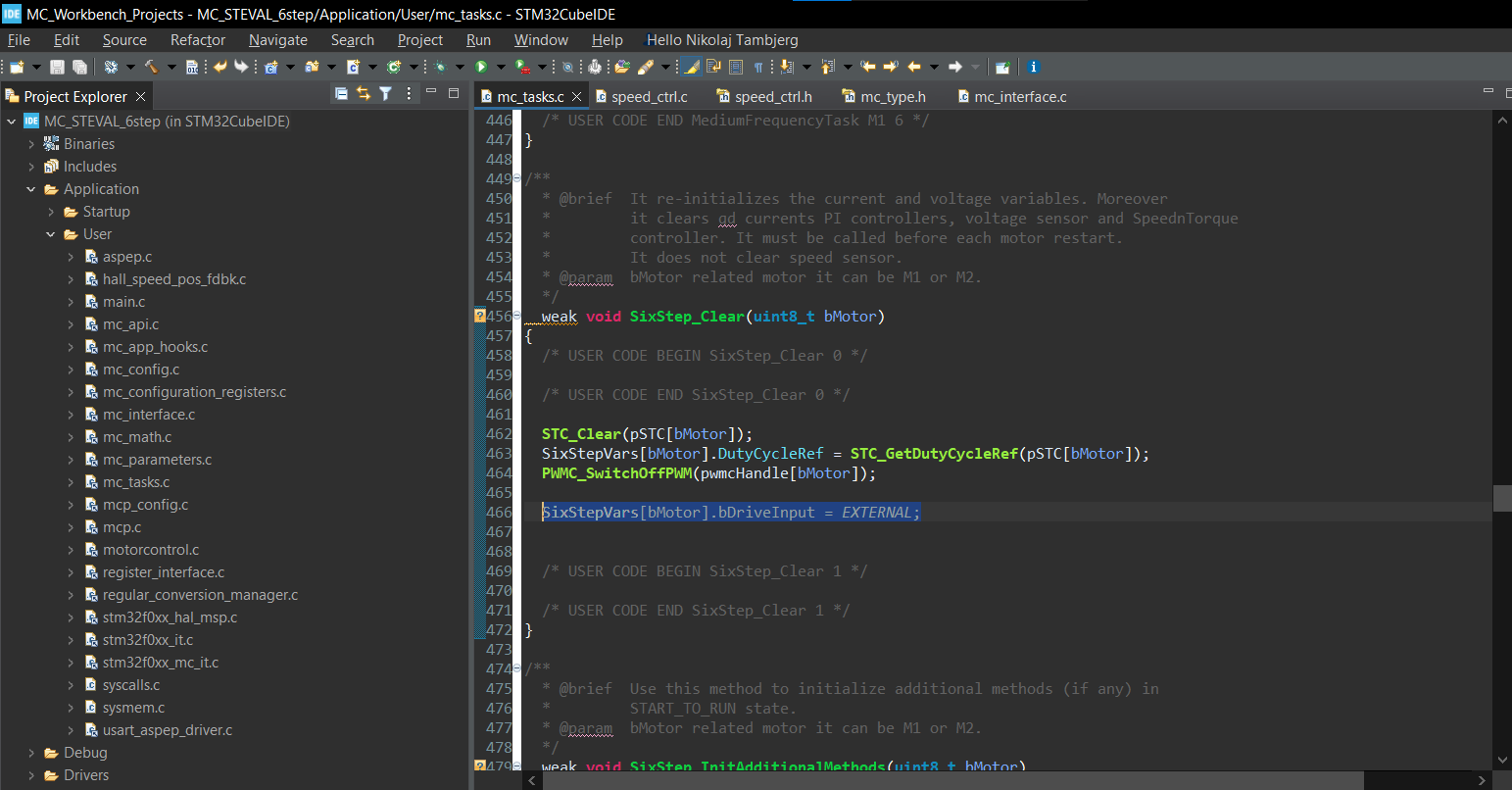The width and height of the screenshot is (1512, 790).
Task: Open the dropdown arrow beside Build hammer
Action: (x=171, y=67)
